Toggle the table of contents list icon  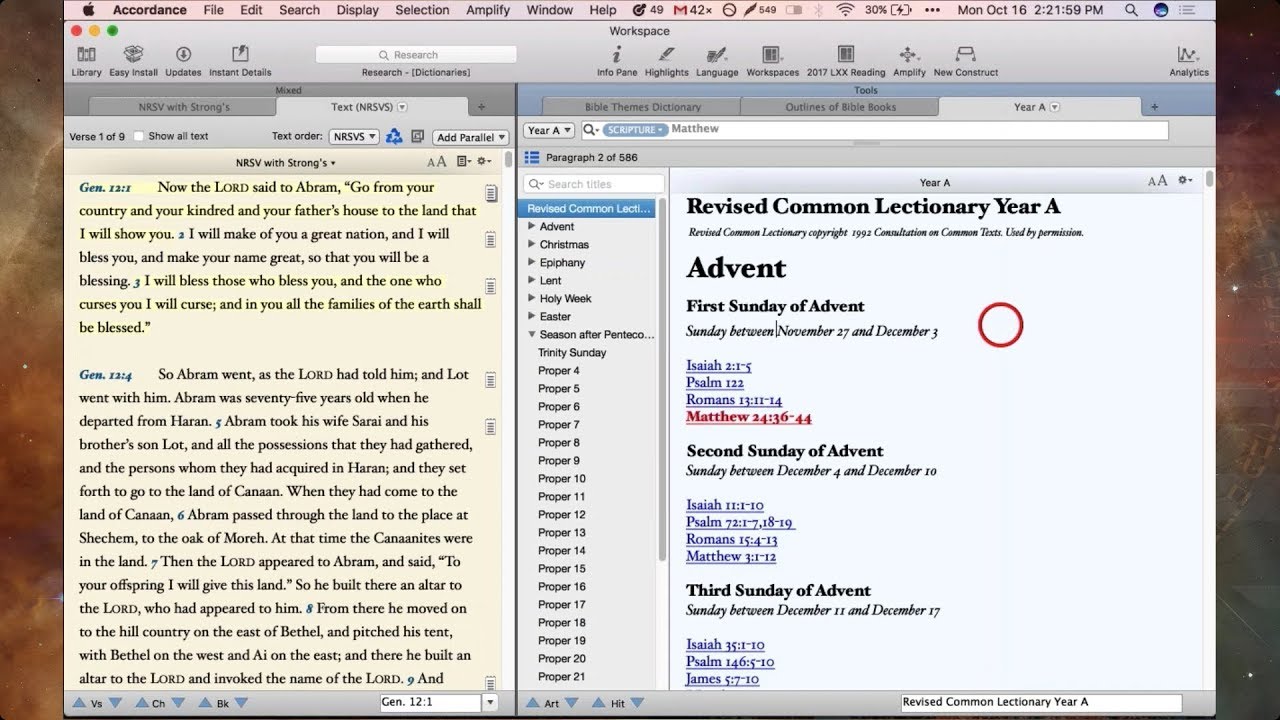click(532, 157)
